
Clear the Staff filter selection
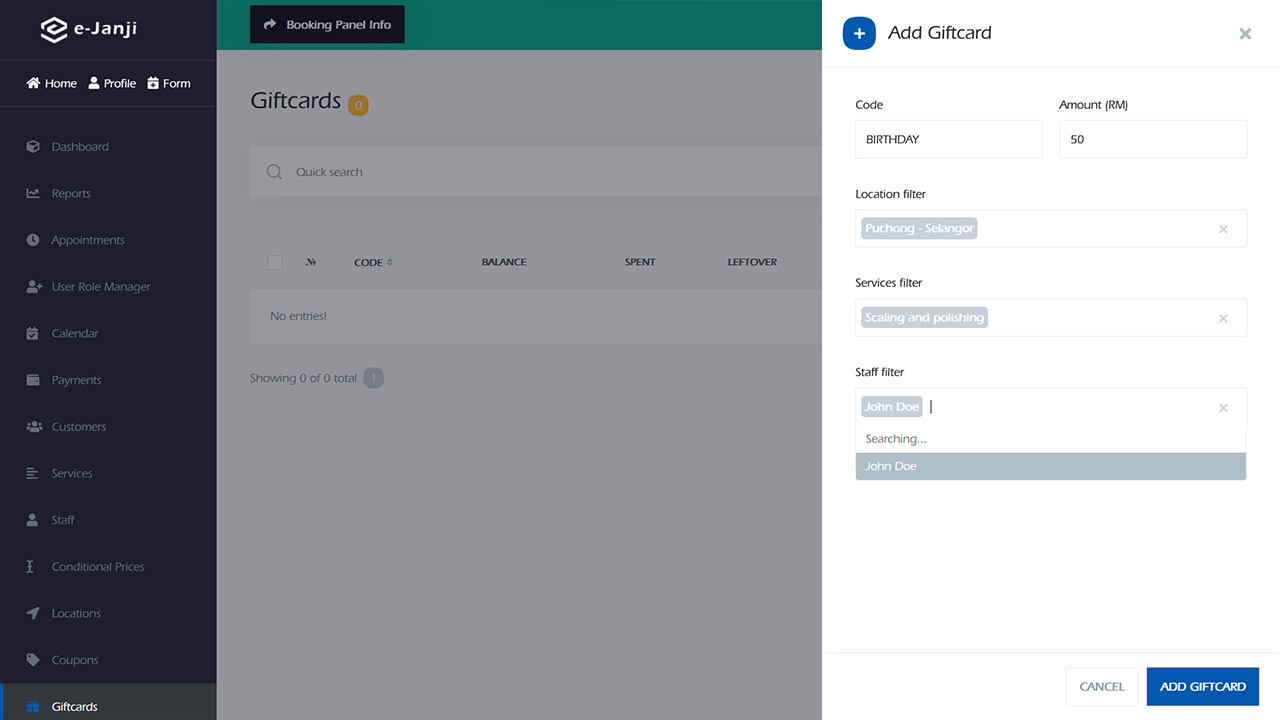pyautogui.click(x=1223, y=408)
